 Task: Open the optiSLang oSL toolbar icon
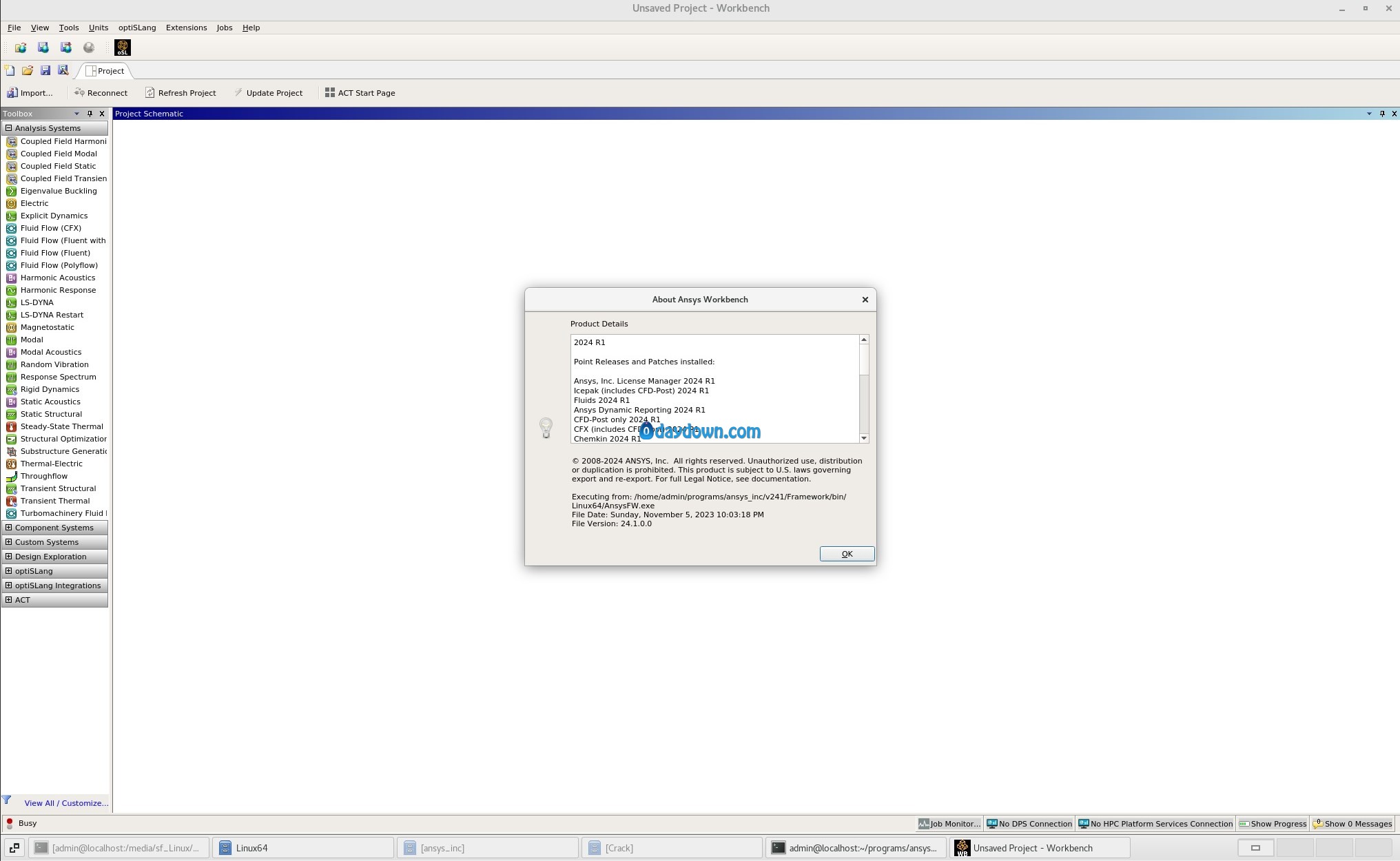point(123,48)
